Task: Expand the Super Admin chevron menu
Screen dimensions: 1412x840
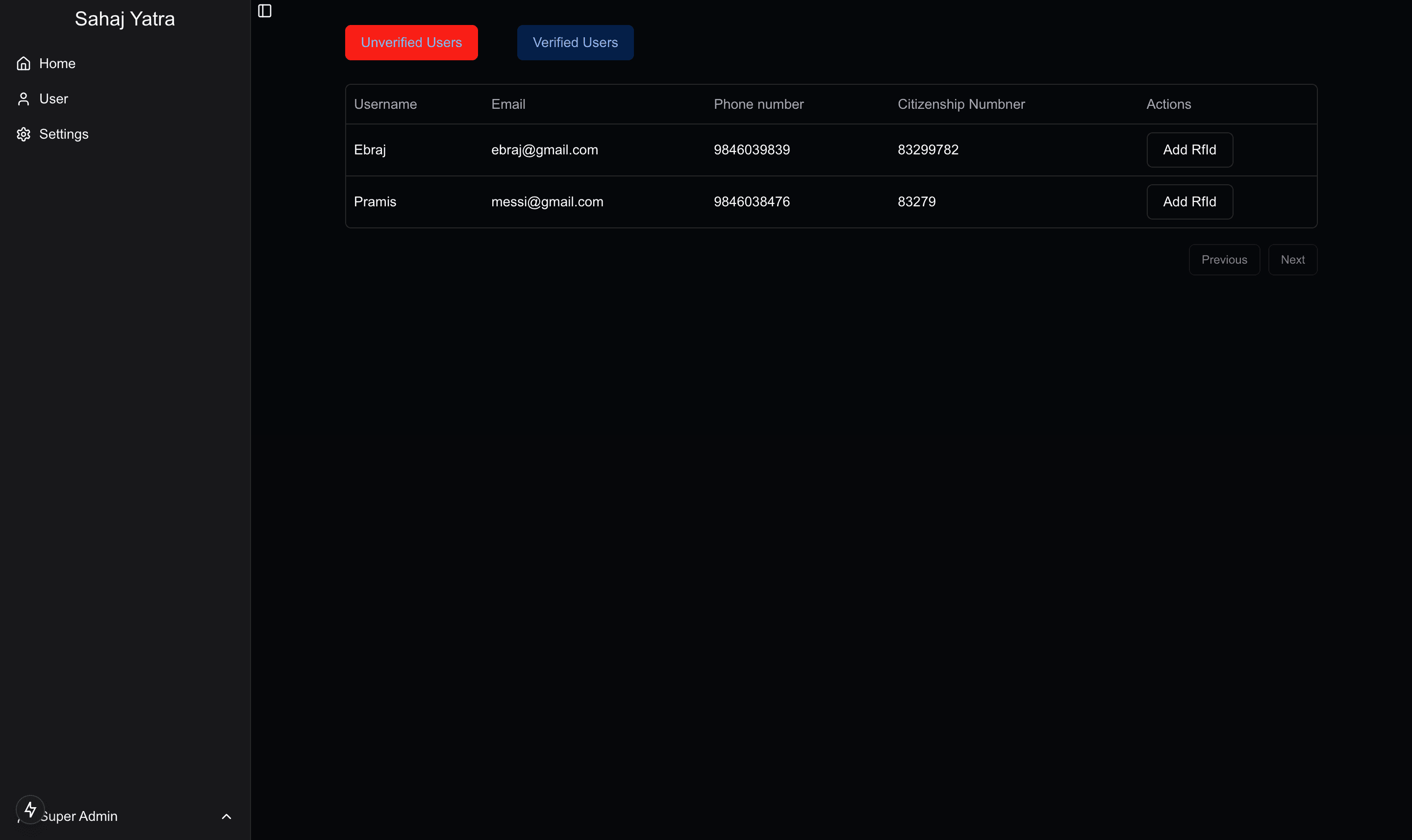Action: (x=227, y=816)
